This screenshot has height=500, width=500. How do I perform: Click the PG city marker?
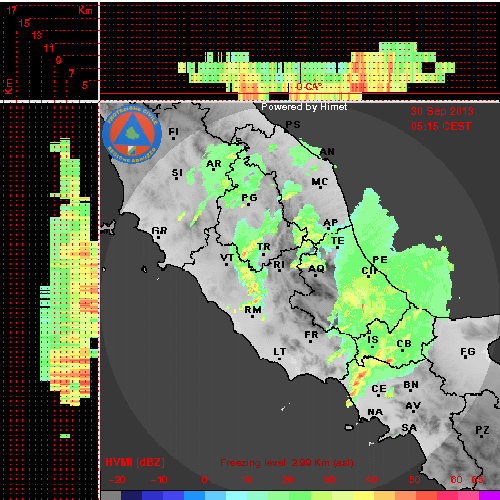point(248,204)
